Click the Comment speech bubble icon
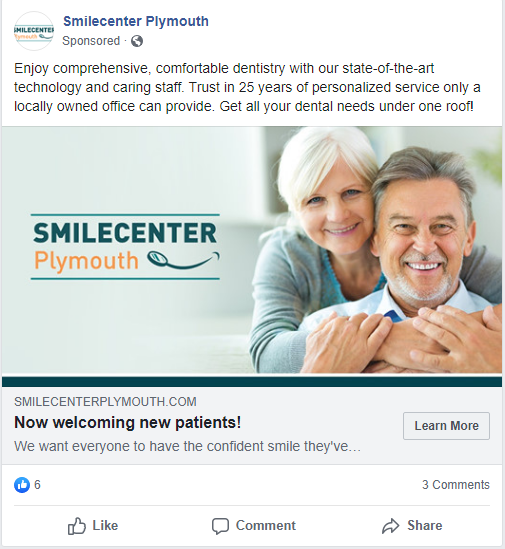This screenshot has height=549, width=505. (220, 526)
